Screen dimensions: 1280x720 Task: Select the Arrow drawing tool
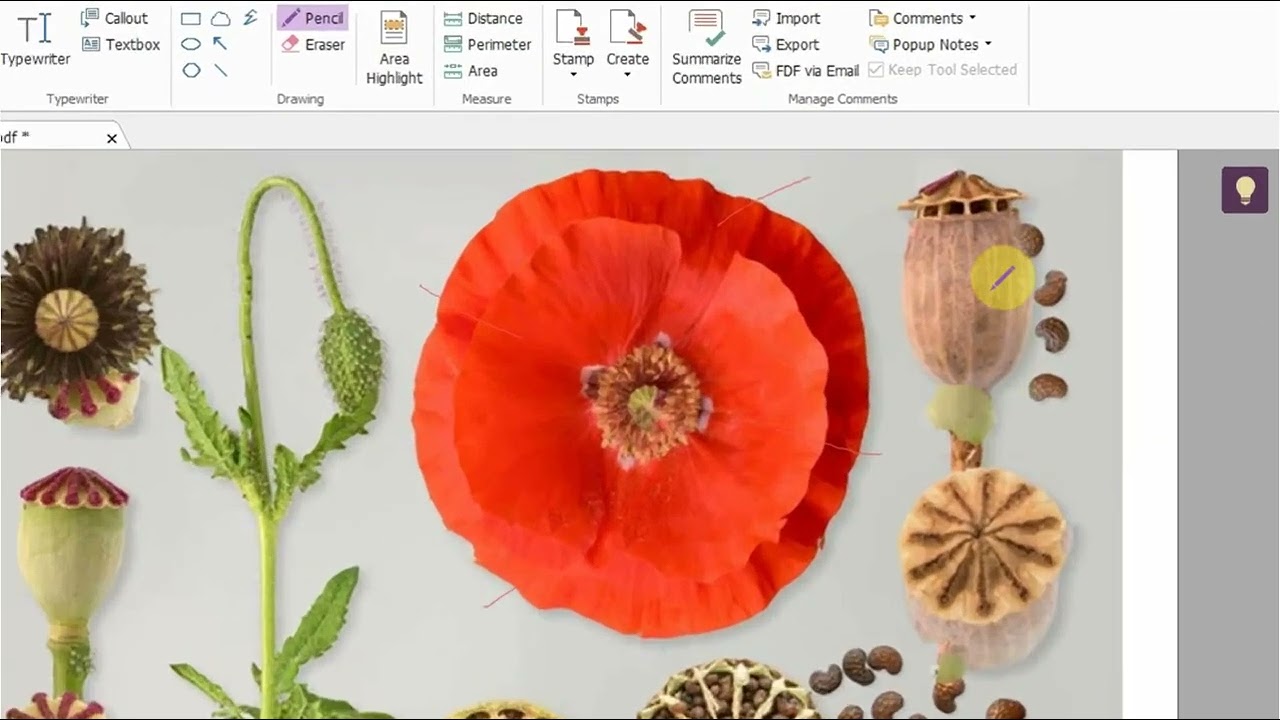221,44
